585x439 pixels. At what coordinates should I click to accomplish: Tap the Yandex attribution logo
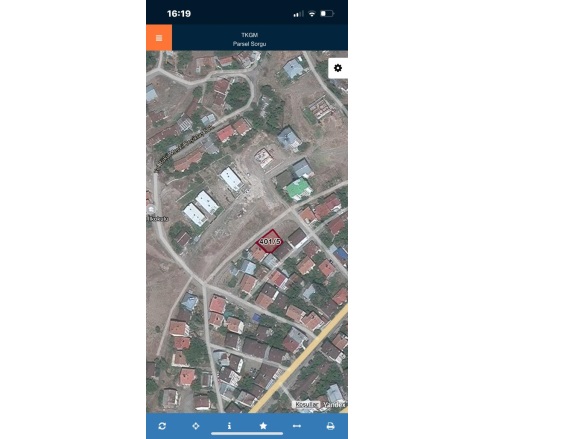(334, 405)
